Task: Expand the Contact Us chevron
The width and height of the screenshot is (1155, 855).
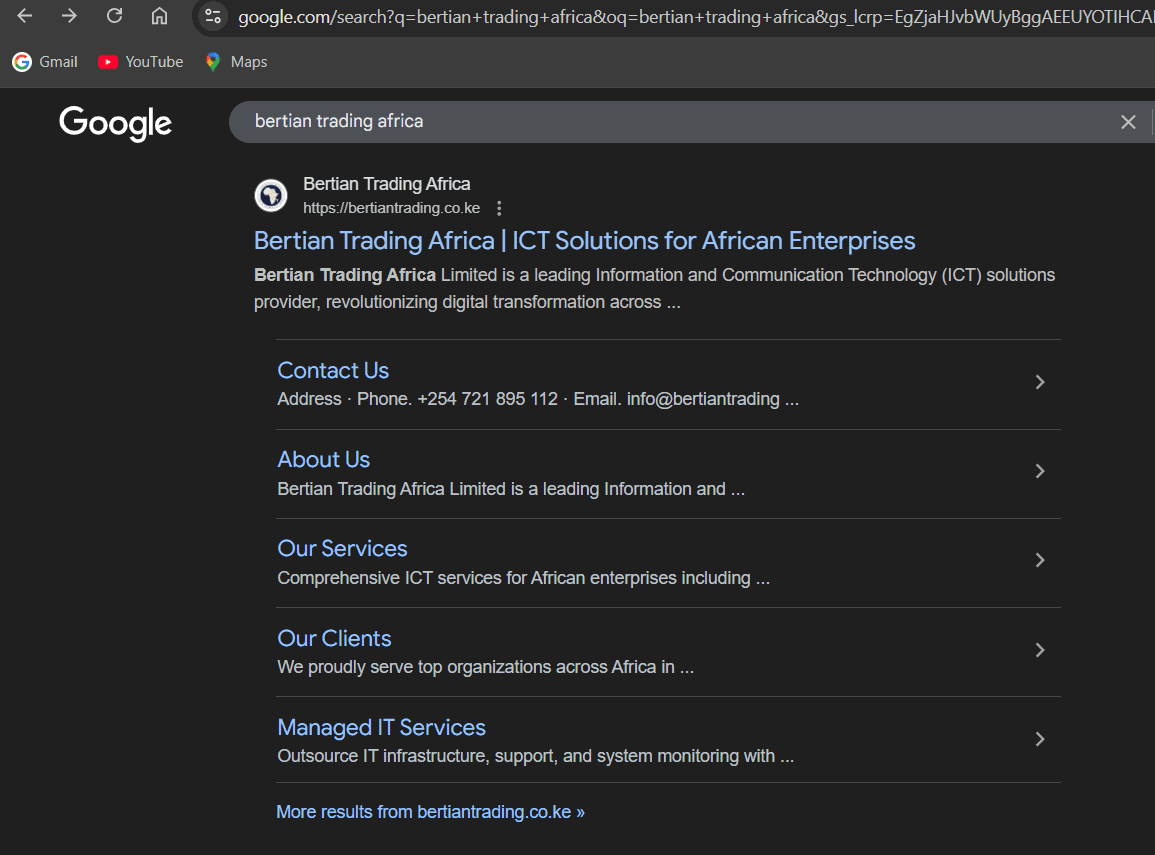Action: [x=1040, y=382]
